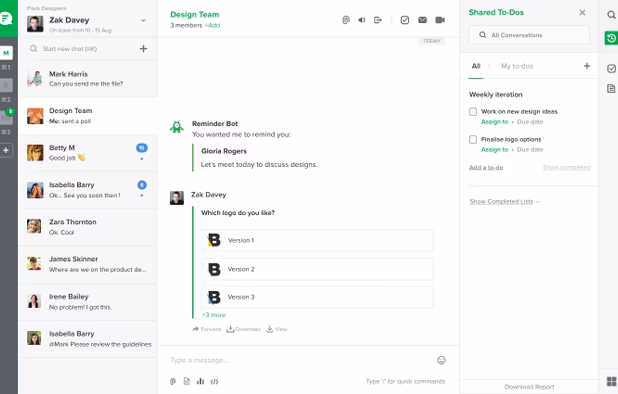Image resolution: width=618 pixels, height=394 pixels.
Task: Open emoji picker in message box
Action: click(x=441, y=360)
